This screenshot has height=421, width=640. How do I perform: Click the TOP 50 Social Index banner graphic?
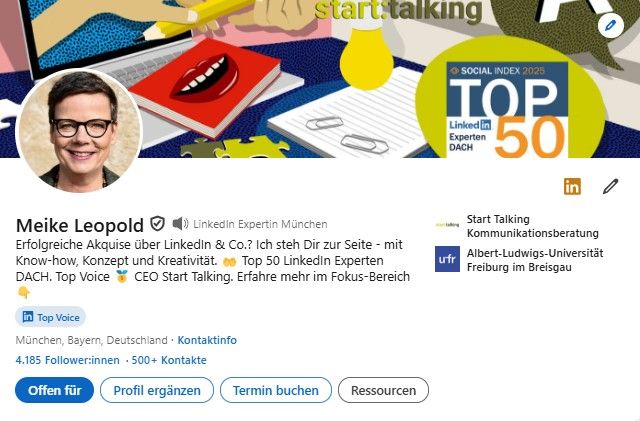click(507, 109)
